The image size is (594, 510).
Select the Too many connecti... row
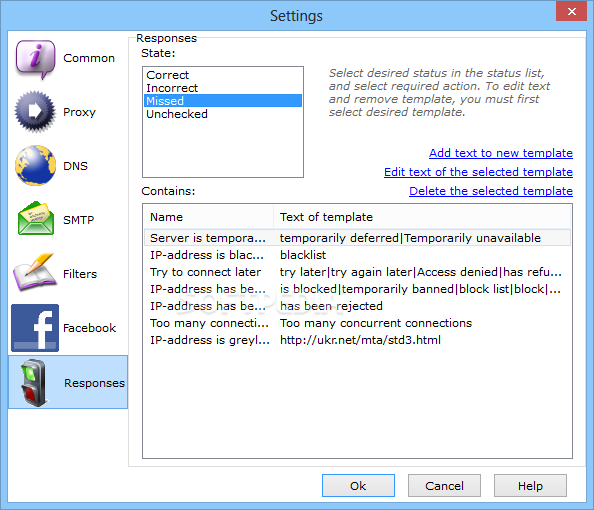357,323
